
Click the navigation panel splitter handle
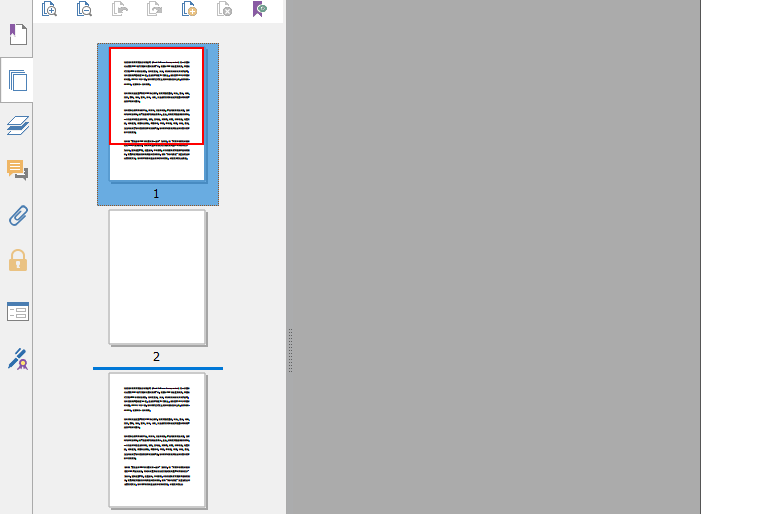click(291, 350)
